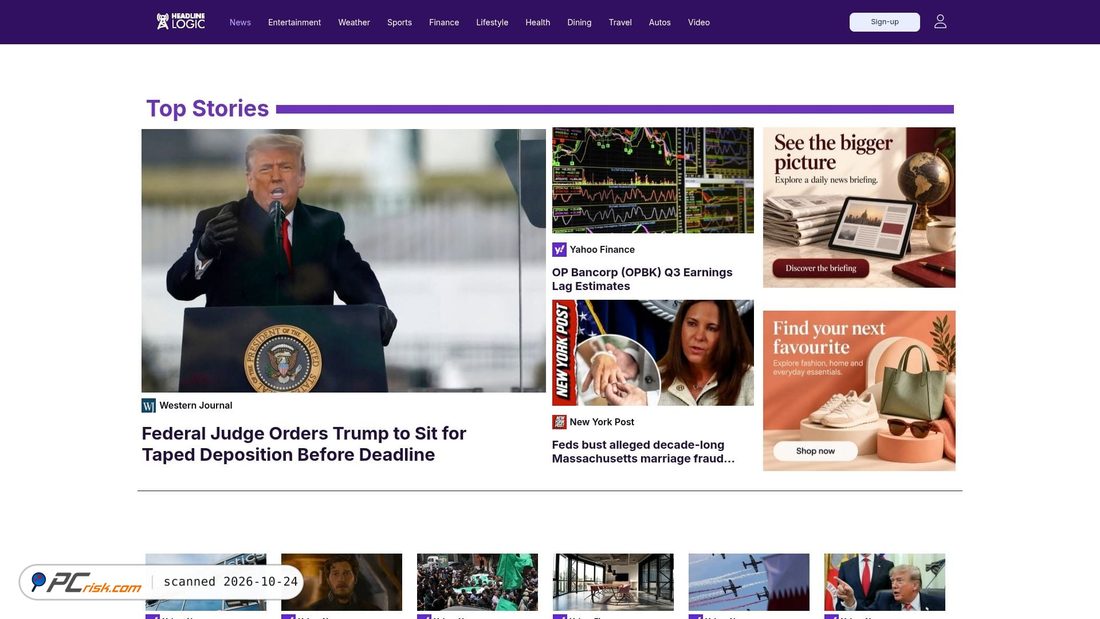Open the Find your next favourite ad
The image size is (1100, 619).
point(859,391)
